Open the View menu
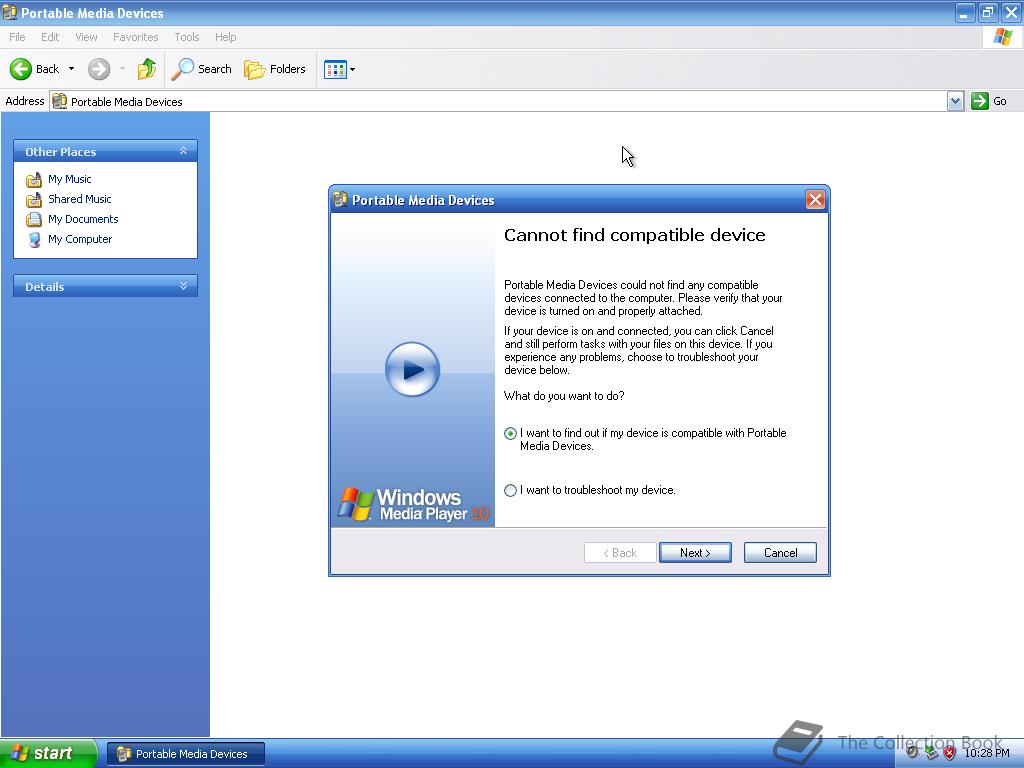 click(x=86, y=37)
